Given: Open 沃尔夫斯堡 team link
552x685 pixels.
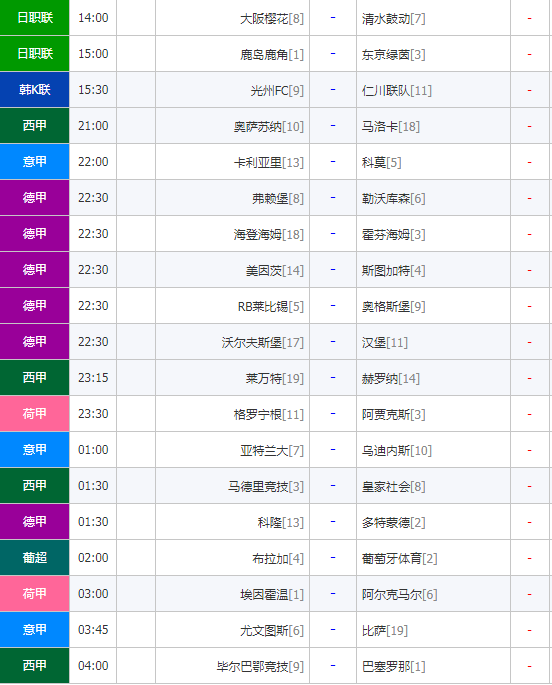Looking at the screenshot, I should coord(252,342).
